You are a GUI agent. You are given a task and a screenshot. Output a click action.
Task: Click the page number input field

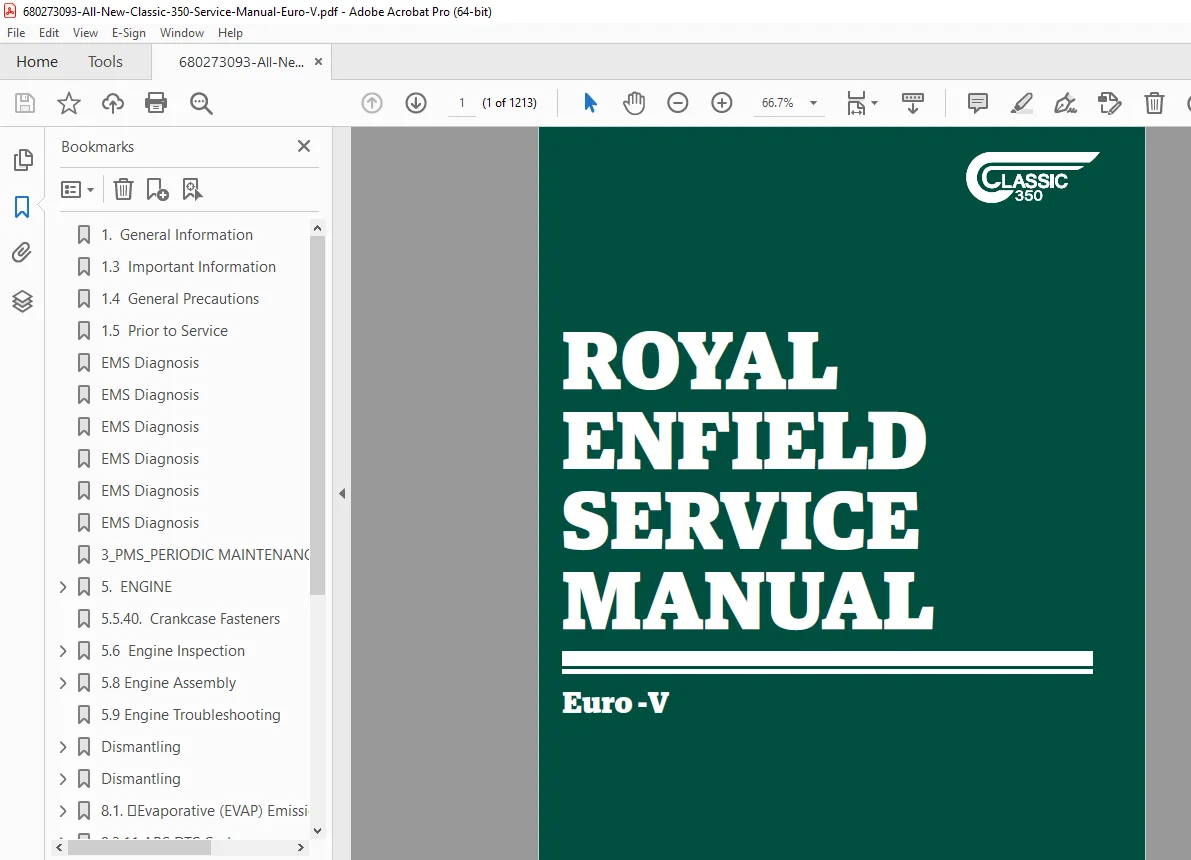pyautogui.click(x=461, y=103)
